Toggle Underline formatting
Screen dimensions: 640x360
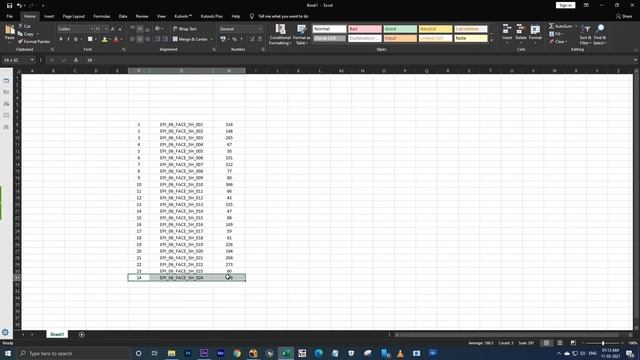tap(76, 39)
